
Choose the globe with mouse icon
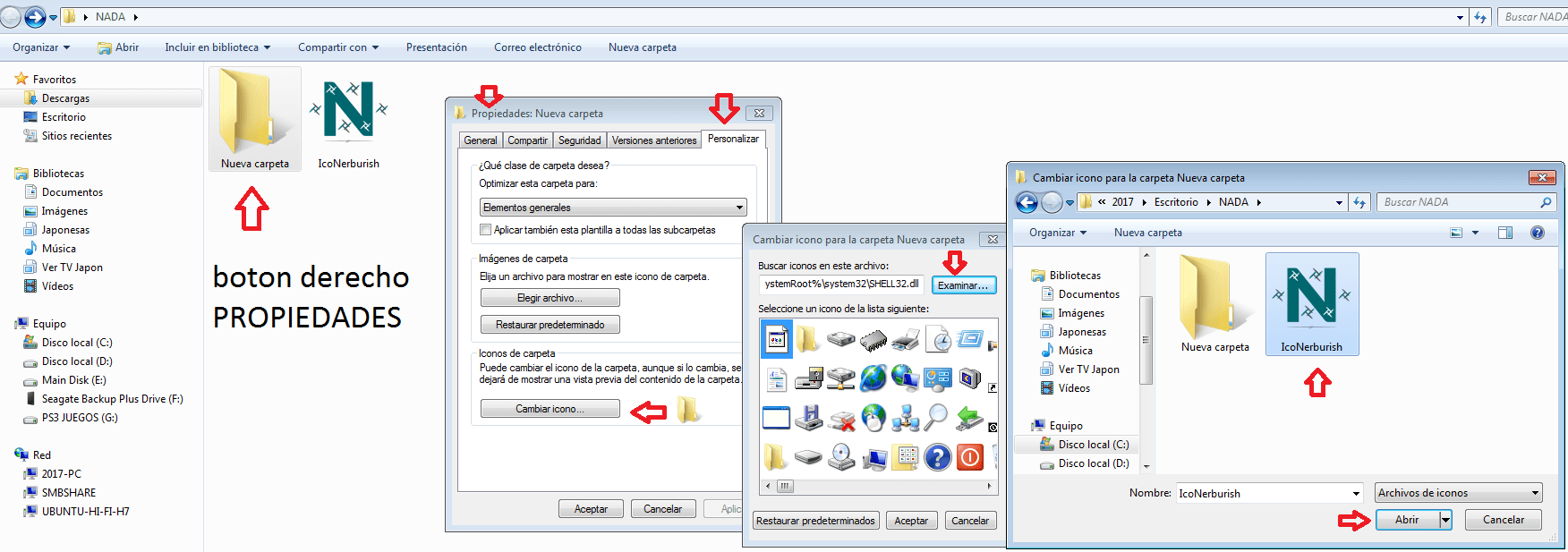(873, 417)
